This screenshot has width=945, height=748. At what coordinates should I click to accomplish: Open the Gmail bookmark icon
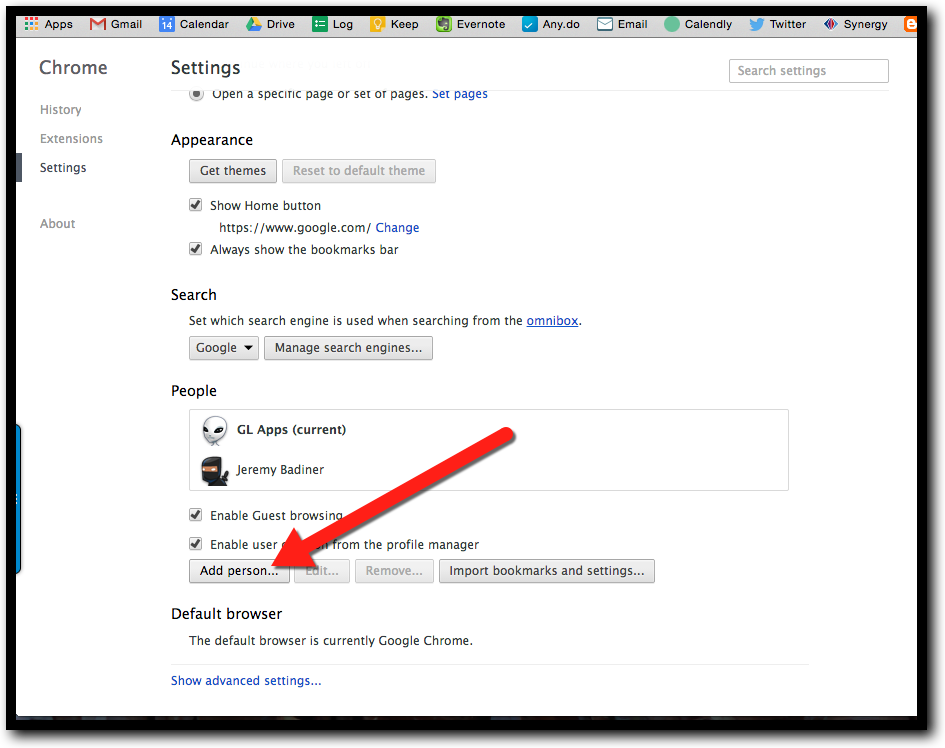click(97, 24)
